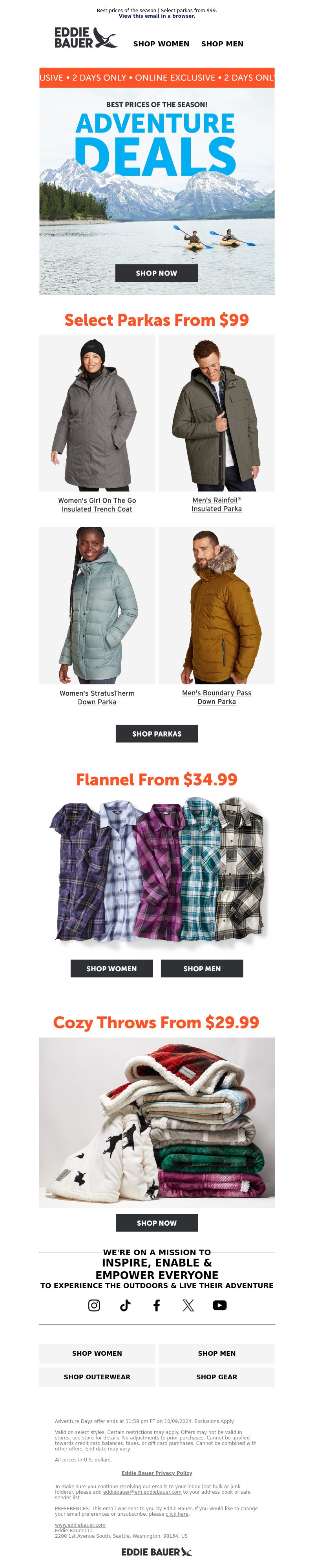Click the SHOP GEAR footer button
314x1568 pixels.
pyautogui.click(x=217, y=1377)
